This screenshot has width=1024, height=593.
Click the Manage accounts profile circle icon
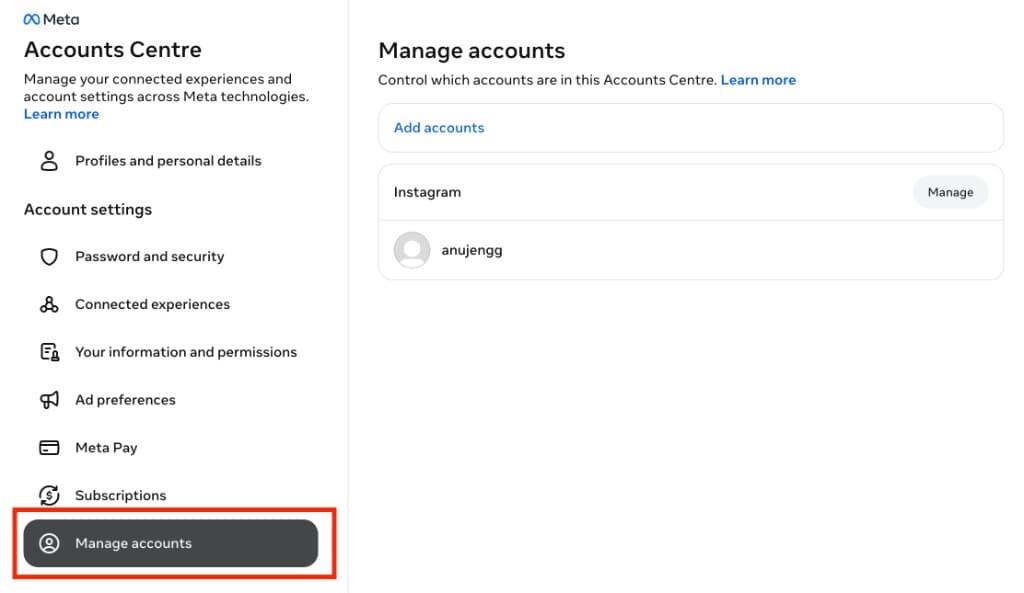pos(49,543)
